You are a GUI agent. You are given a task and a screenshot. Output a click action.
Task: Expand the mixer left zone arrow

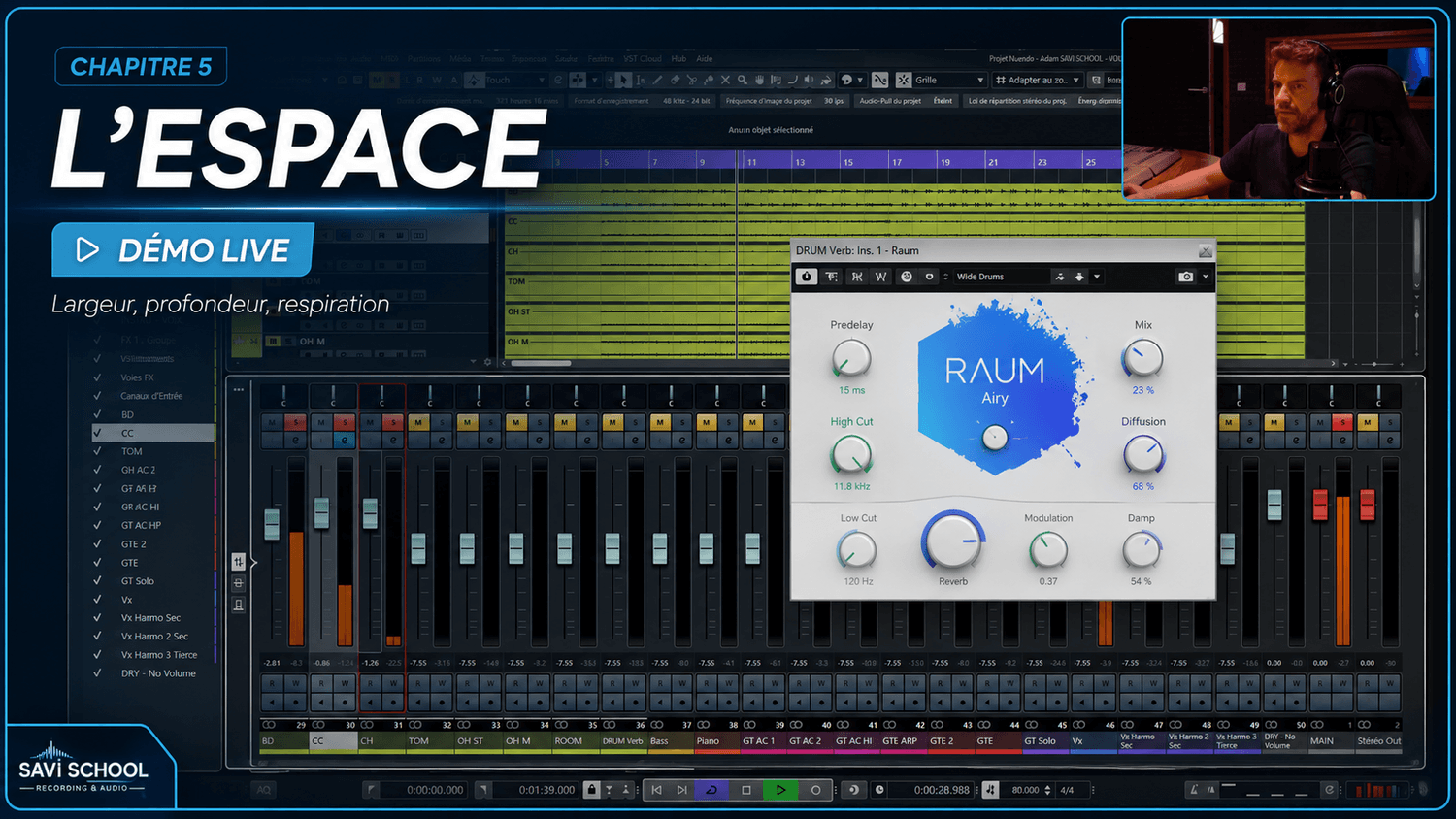click(254, 562)
